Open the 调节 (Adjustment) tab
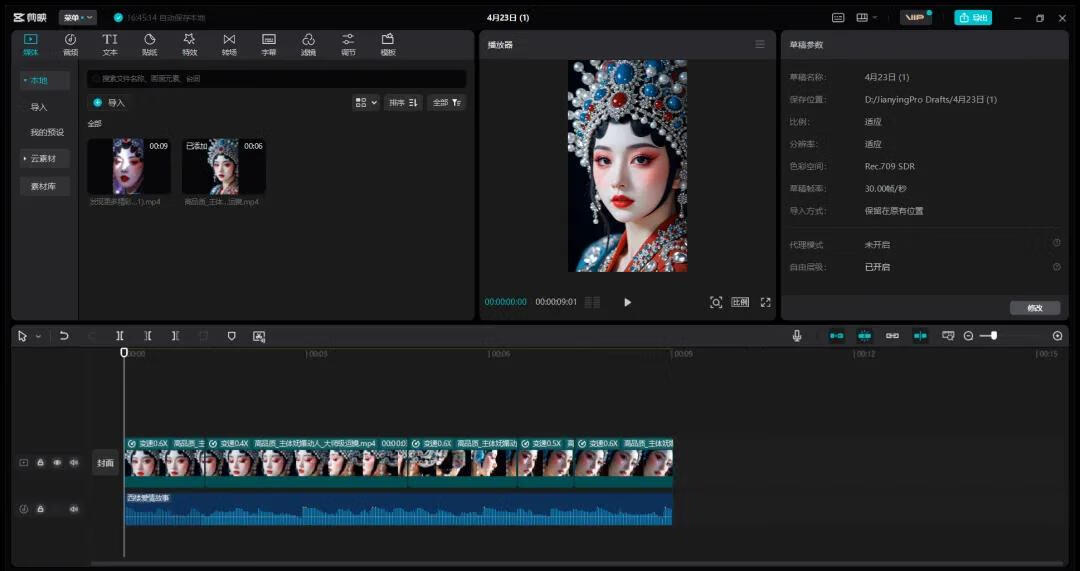Viewport: 1080px width, 571px height. click(349, 45)
